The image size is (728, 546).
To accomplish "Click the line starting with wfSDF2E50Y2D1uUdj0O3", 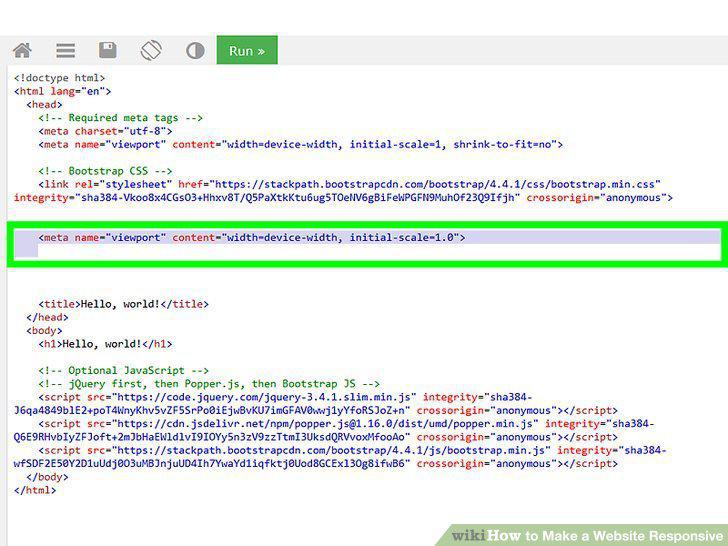I will [x=316, y=464].
